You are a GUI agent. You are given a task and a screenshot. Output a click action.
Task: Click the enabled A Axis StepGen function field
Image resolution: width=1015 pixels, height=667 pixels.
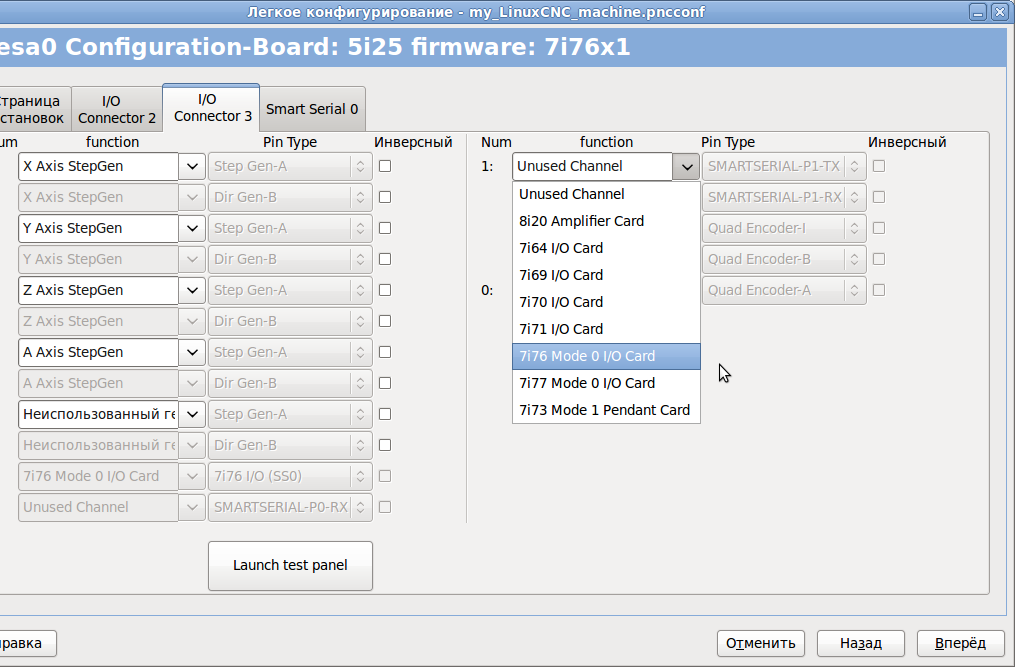coord(98,353)
